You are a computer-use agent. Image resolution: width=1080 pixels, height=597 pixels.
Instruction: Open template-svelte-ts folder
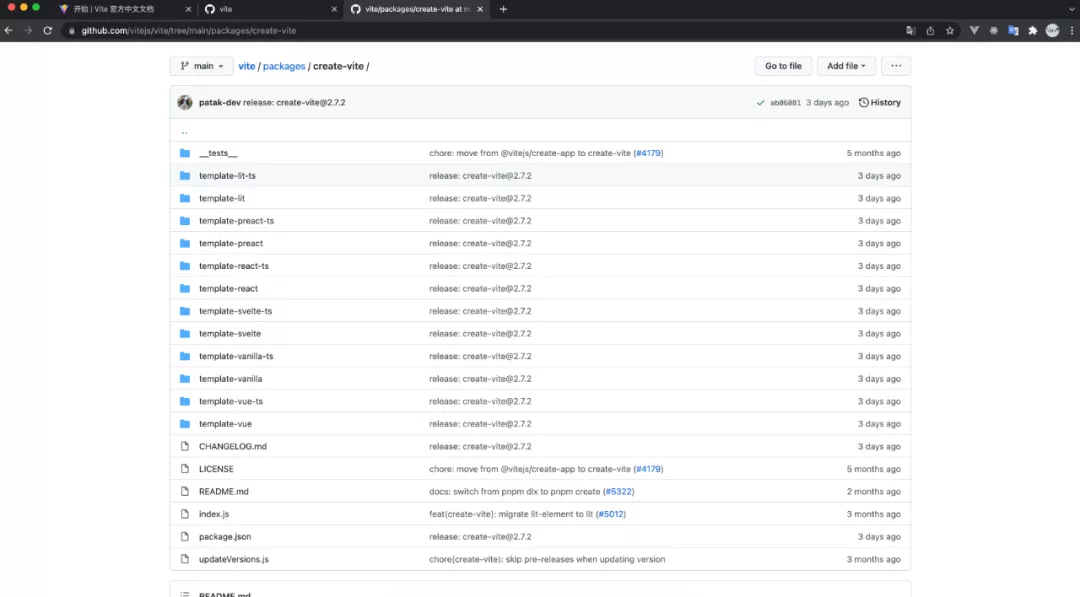pos(236,311)
